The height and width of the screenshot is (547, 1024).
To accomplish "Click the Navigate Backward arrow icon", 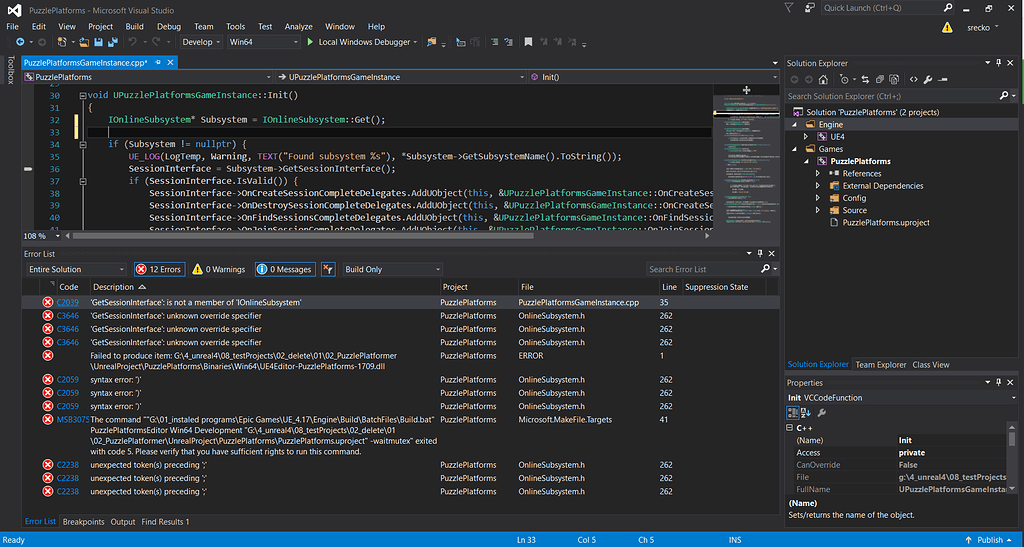I will [20, 42].
